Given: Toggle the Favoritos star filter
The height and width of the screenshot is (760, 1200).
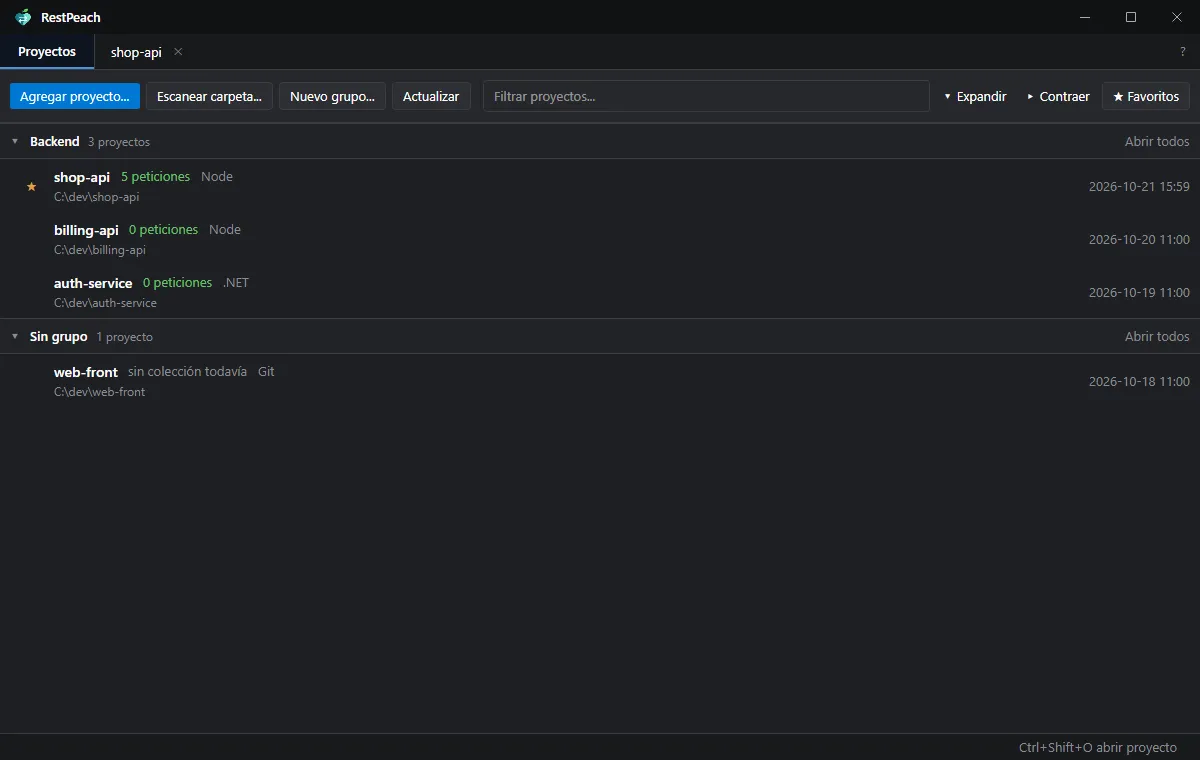Looking at the screenshot, I should (x=1146, y=96).
